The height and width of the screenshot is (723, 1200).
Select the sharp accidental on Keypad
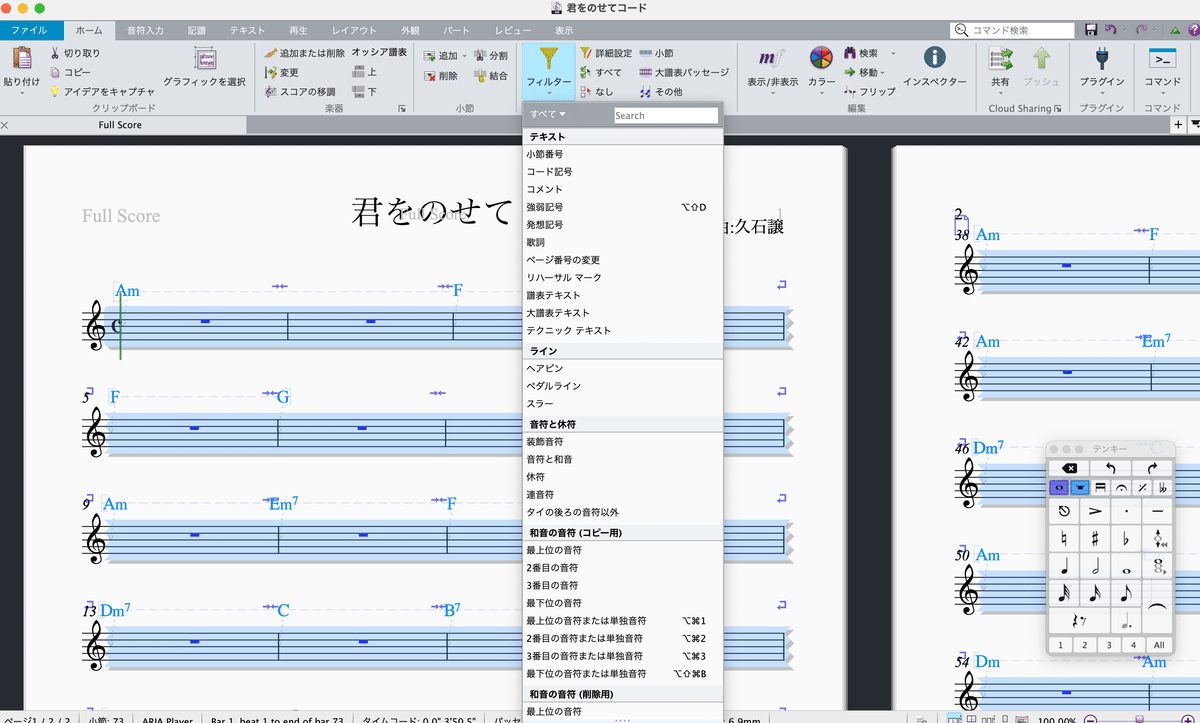pos(1096,539)
